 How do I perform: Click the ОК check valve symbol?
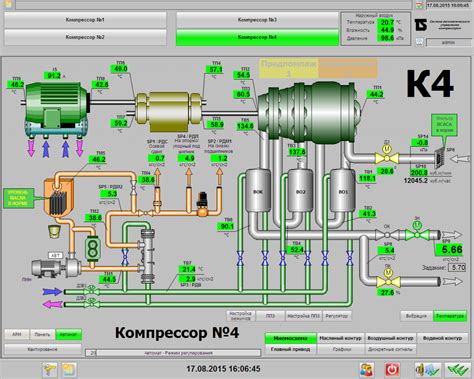click(387, 234)
